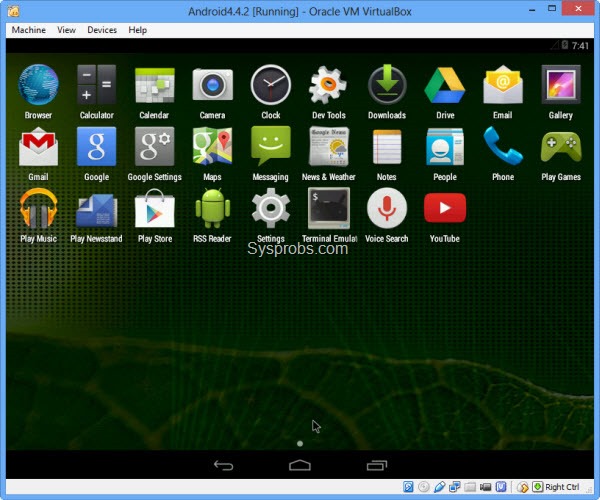Open the Clock app
The width and height of the screenshot is (600, 500).
(x=271, y=85)
